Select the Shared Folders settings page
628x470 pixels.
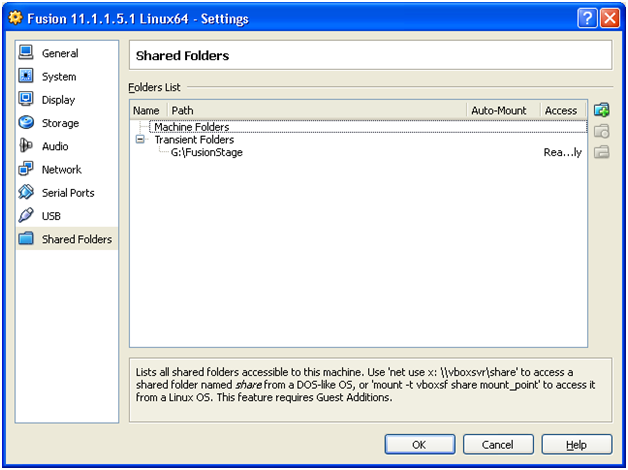[x=67, y=239]
